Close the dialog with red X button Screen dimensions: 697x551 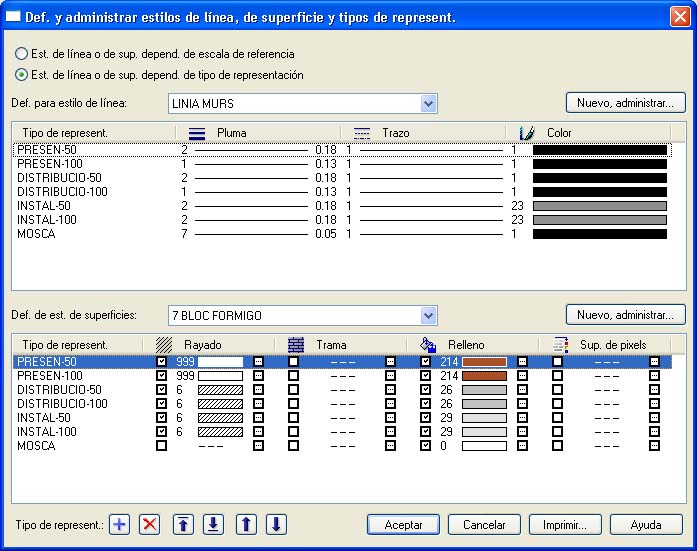[x=680, y=17]
